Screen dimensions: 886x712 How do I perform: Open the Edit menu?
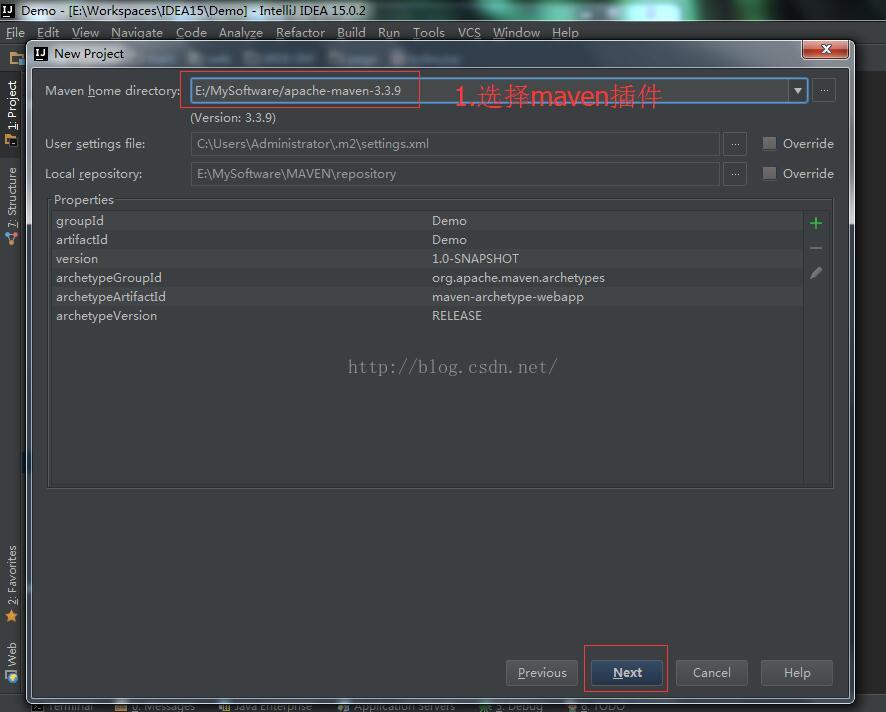pyautogui.click(x=48, y=33)
